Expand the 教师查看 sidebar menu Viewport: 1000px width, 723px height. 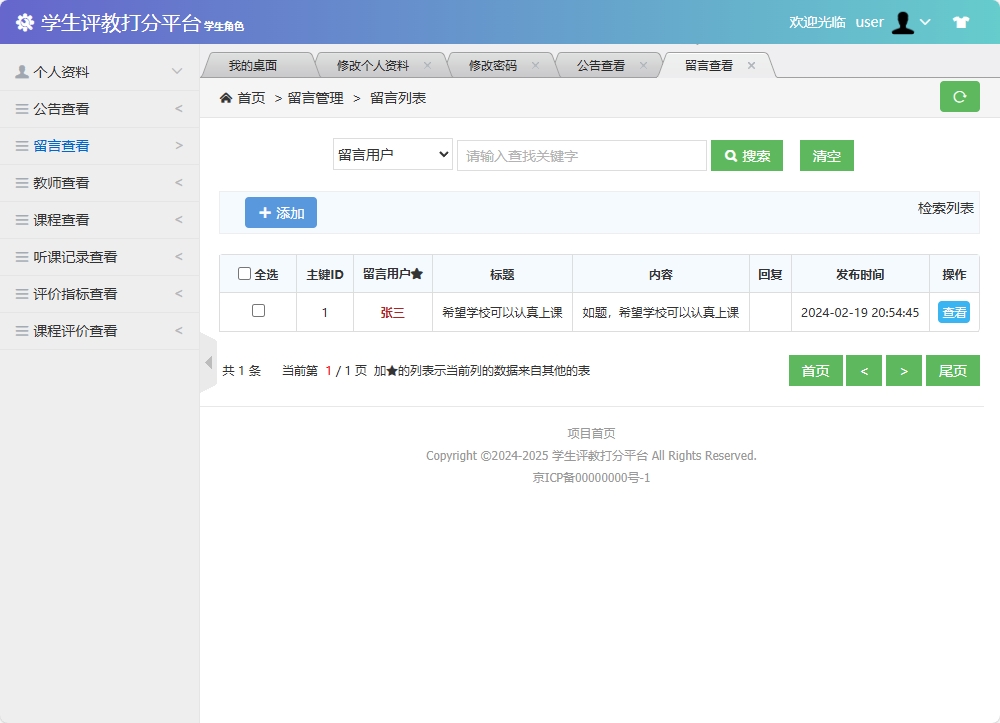60,182
